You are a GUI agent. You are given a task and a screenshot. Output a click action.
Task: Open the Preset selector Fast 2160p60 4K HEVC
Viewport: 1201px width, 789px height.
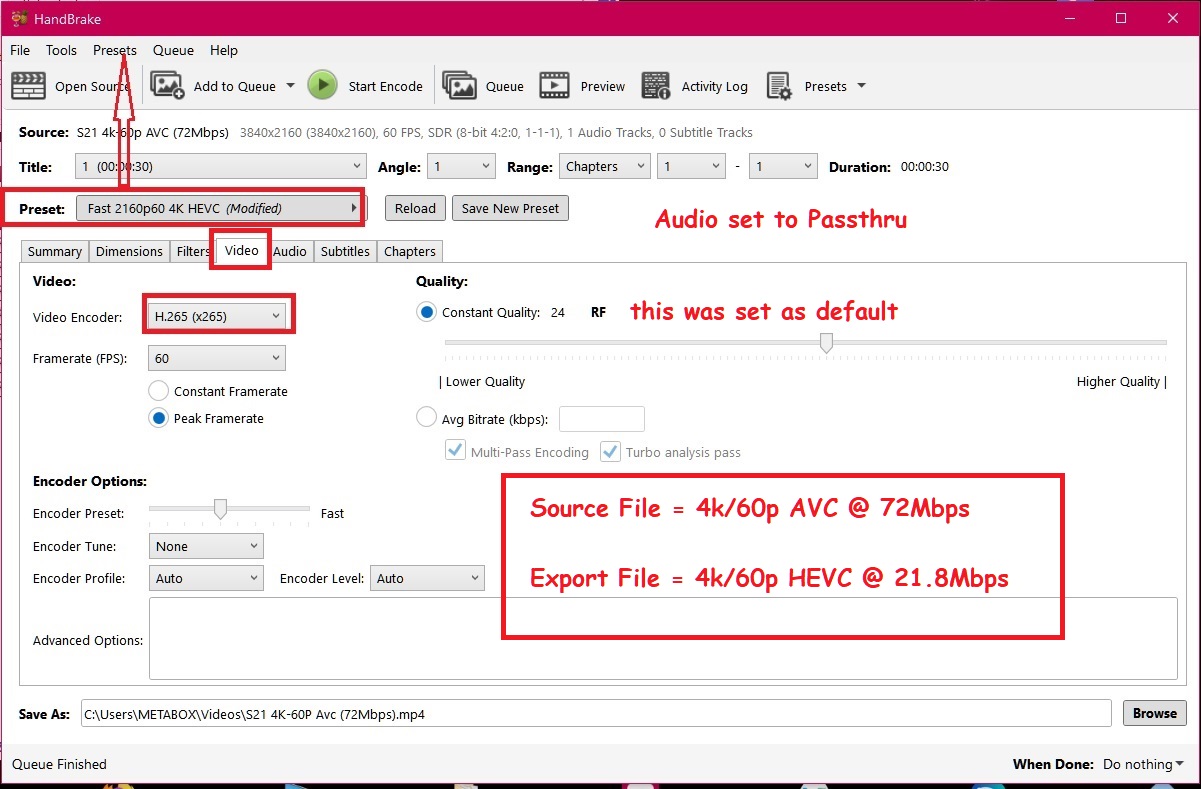pyautogui.click(x=221, y=208)
